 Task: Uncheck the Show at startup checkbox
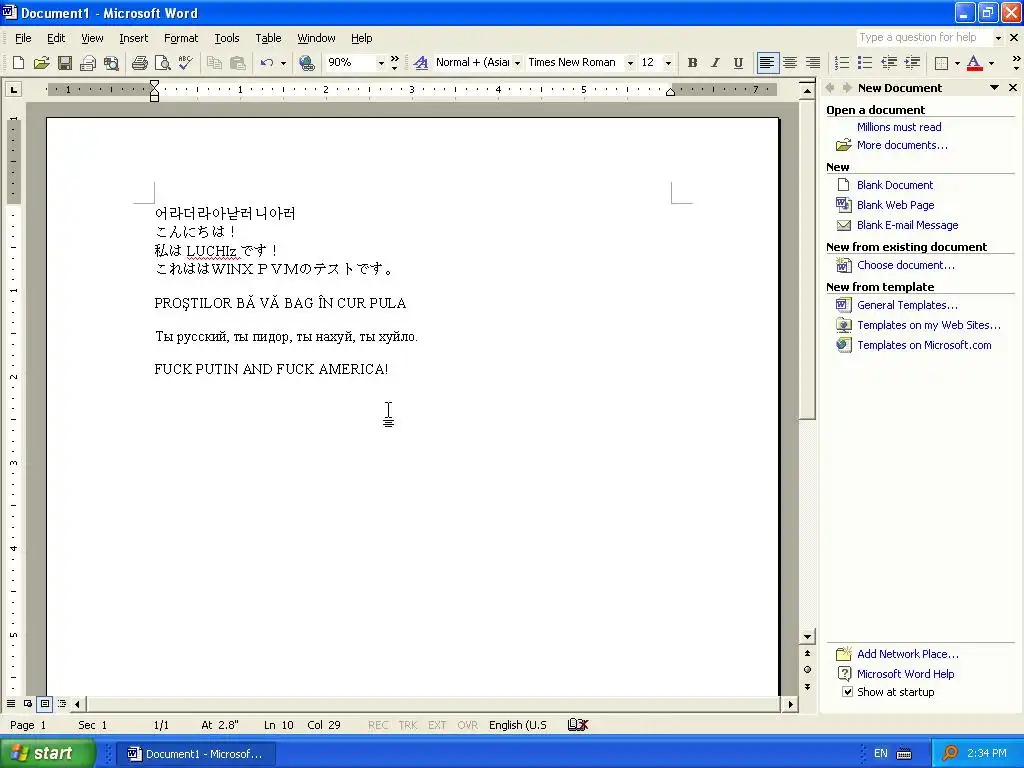tap(848, 692)
